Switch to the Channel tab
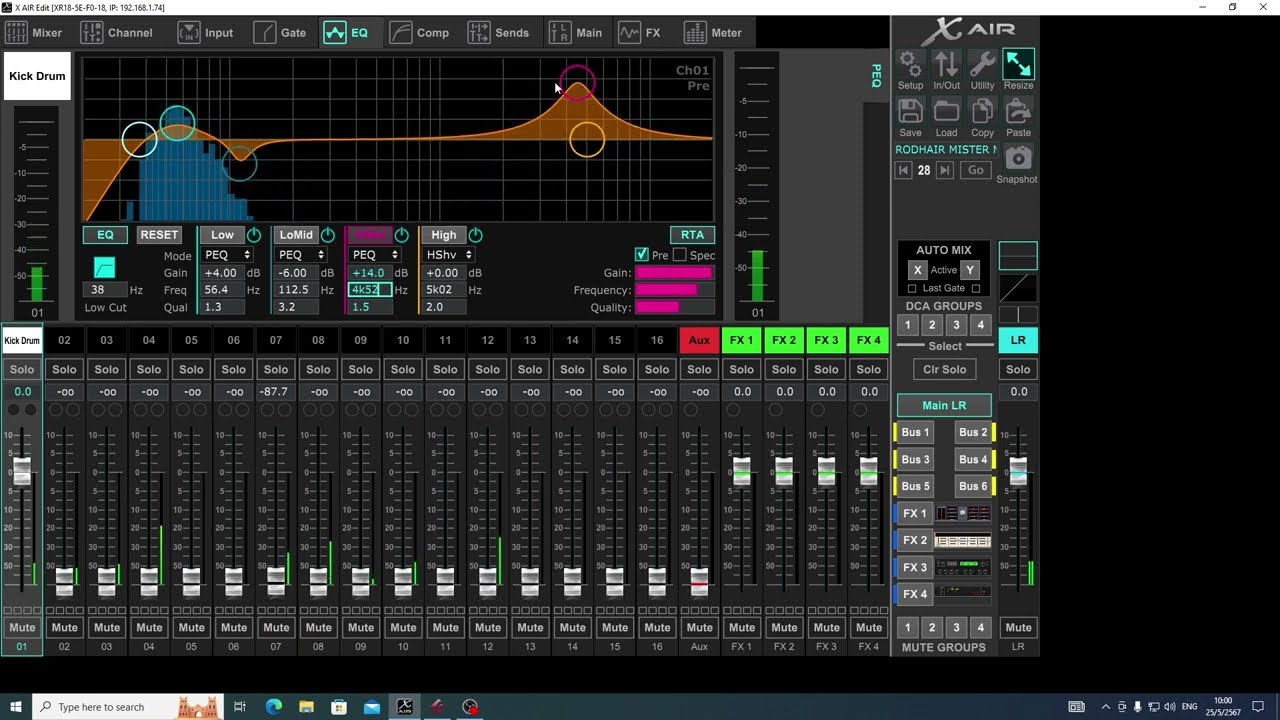The image size is (1280, 720). coord(117,33)
